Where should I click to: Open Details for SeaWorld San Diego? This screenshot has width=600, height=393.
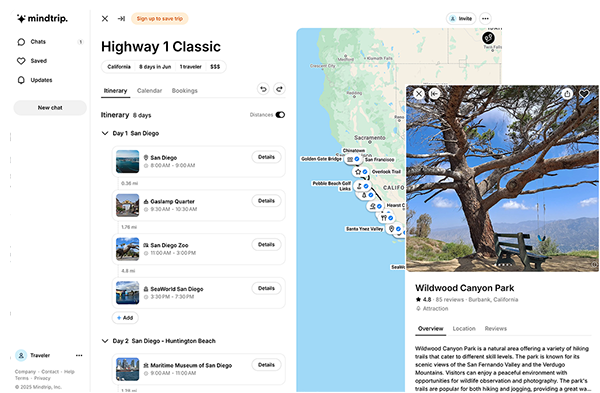point(266,288)
